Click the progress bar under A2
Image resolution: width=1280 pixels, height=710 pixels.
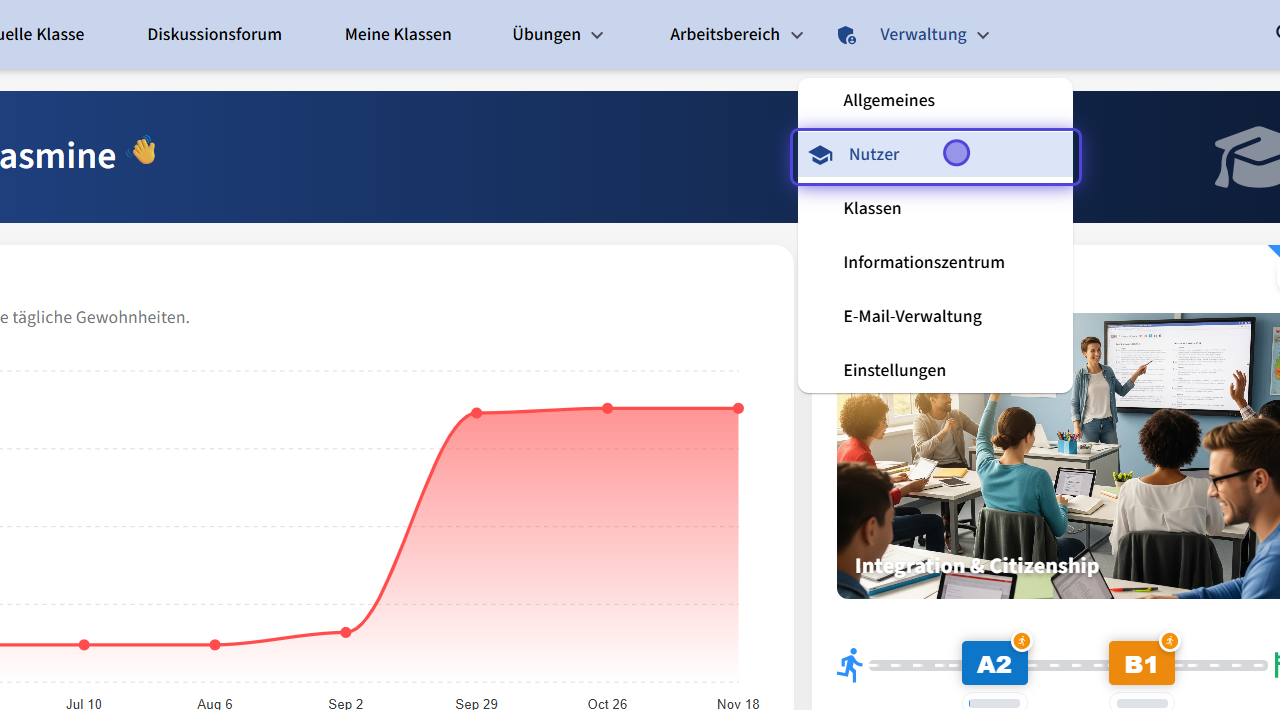point(994,703)
